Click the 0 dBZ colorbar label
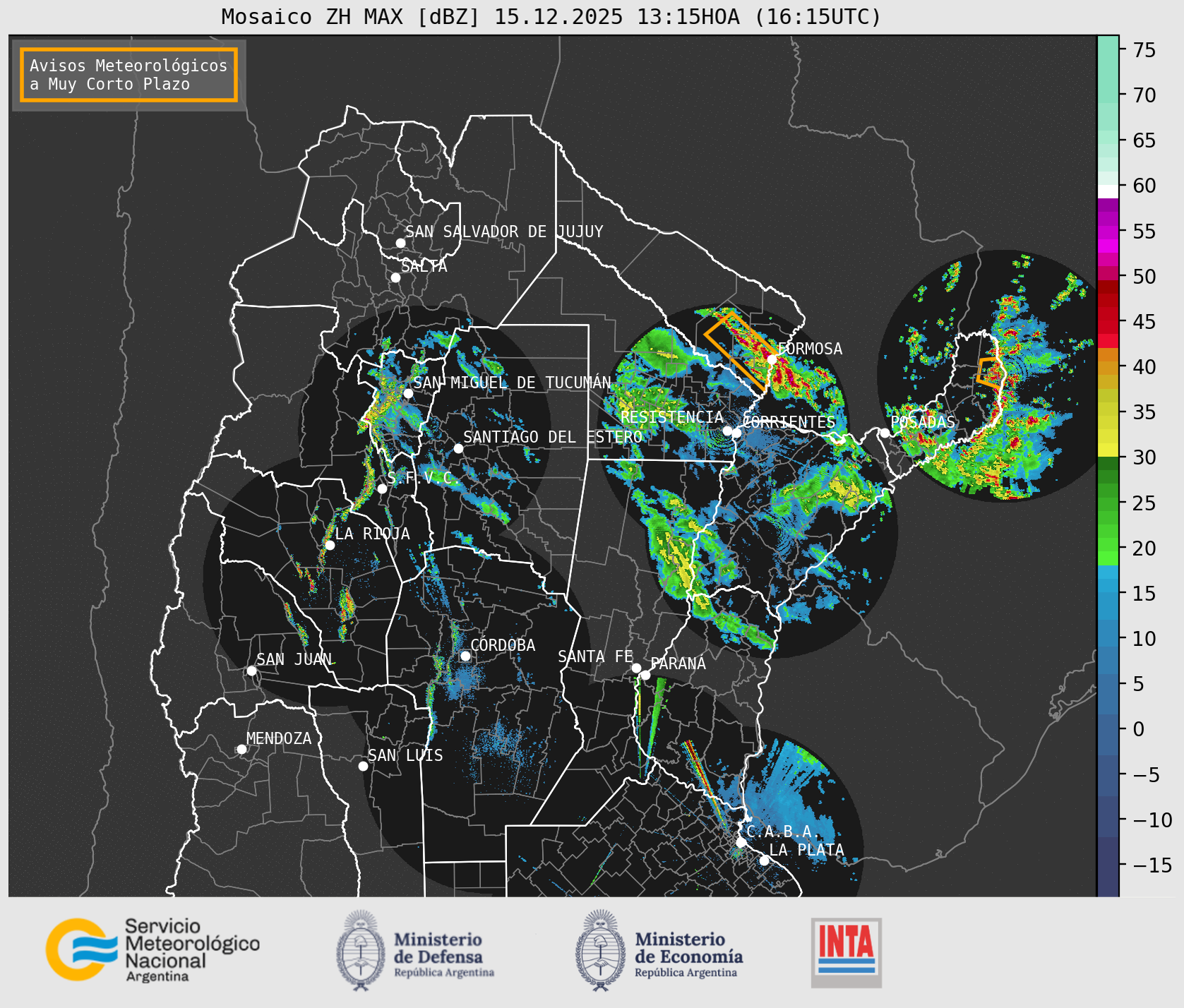 (x=1139, y=729)
